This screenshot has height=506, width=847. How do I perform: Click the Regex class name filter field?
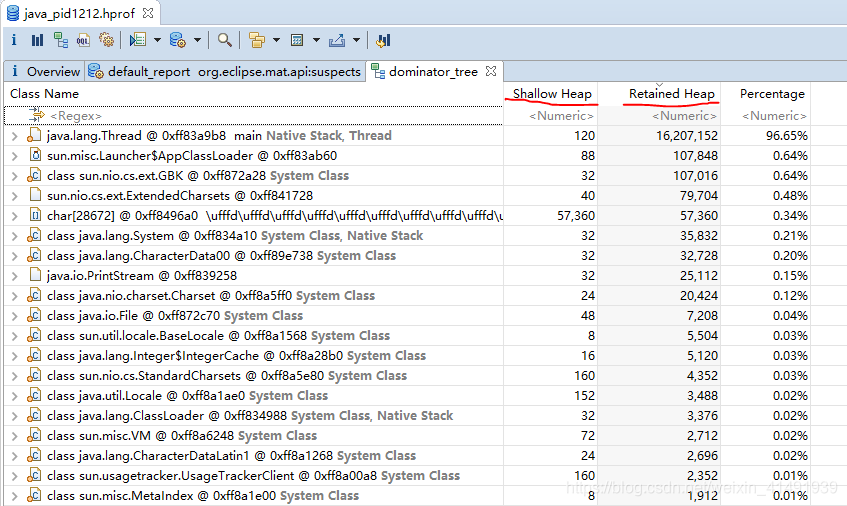tap(253, 116)
